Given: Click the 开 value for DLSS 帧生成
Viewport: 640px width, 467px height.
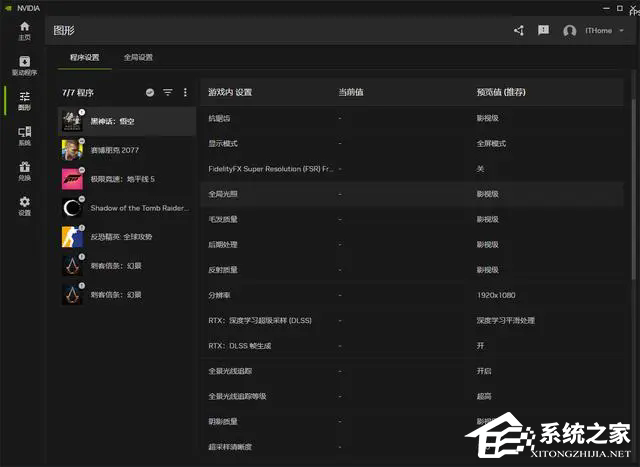Looking at the screenshot, I should click(x=480, y=346).
